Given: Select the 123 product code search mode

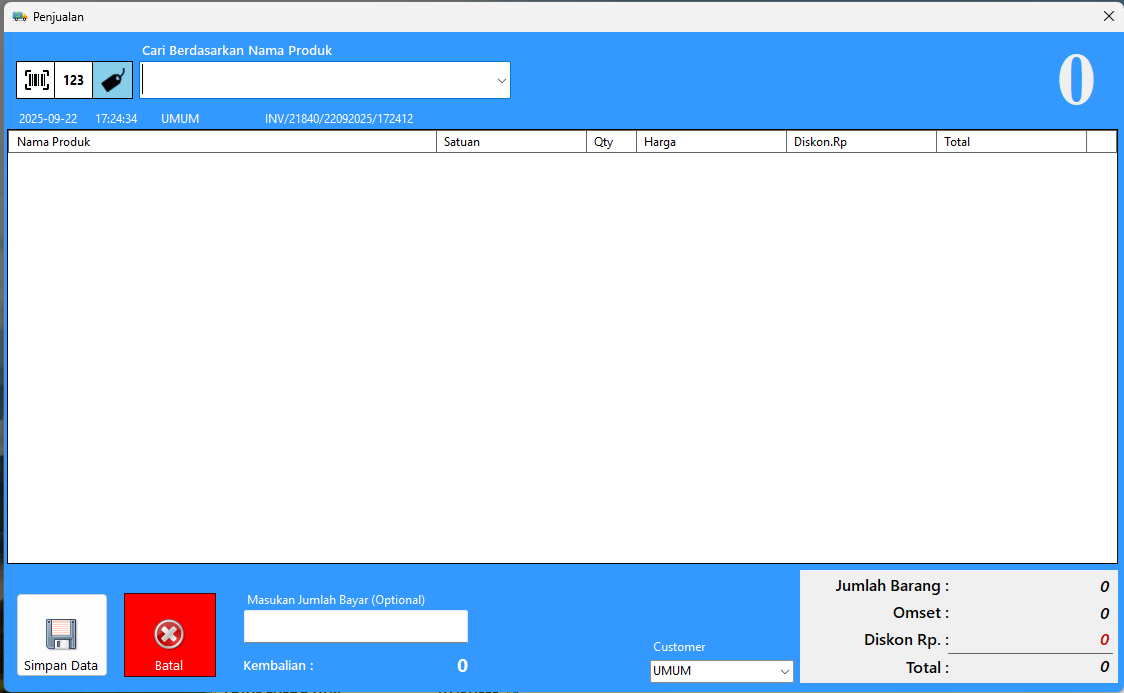Looking at the screenshot, I should pos(74,80).
